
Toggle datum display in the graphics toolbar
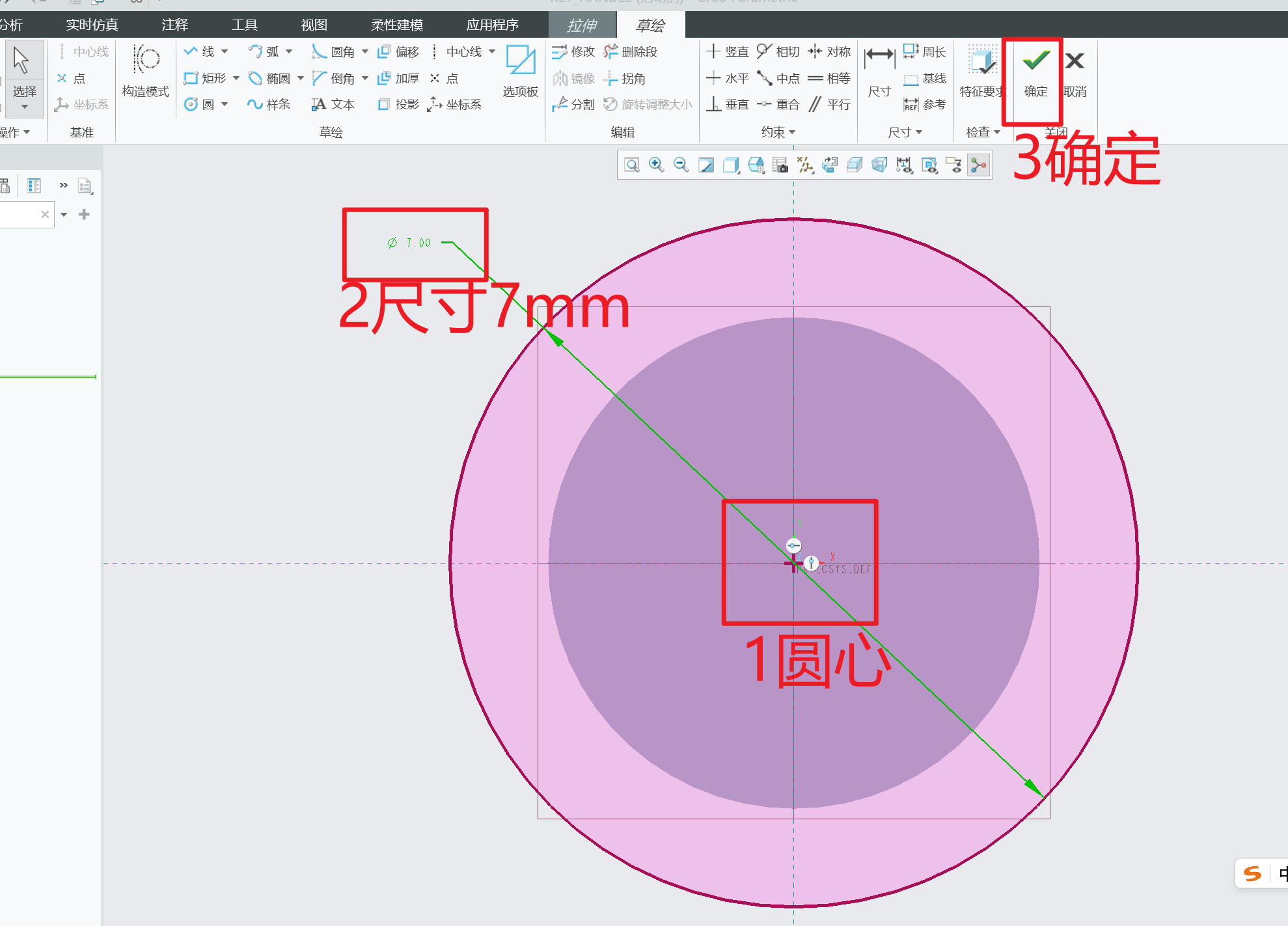[x=805, y=165]
